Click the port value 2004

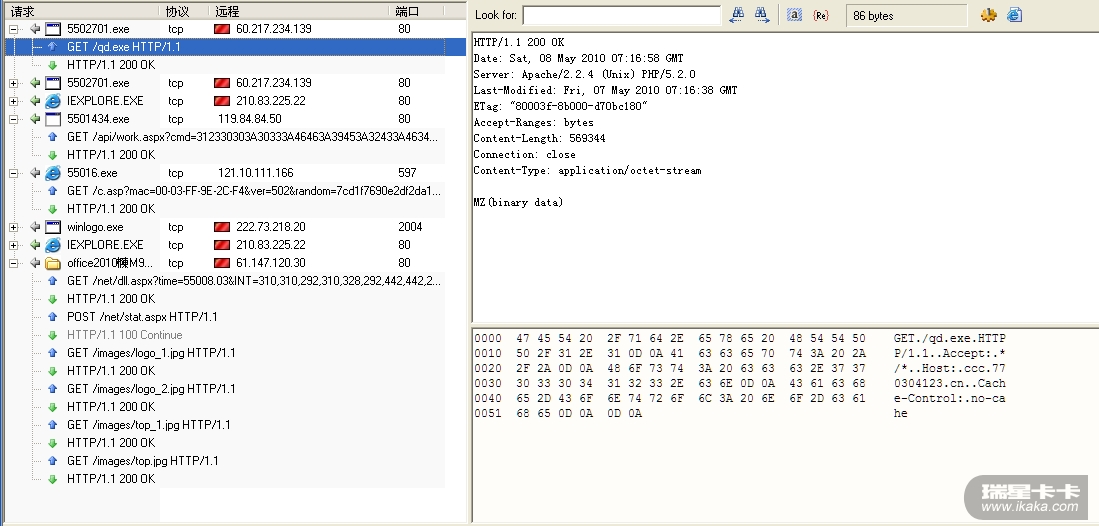click(x=410, y=227)
